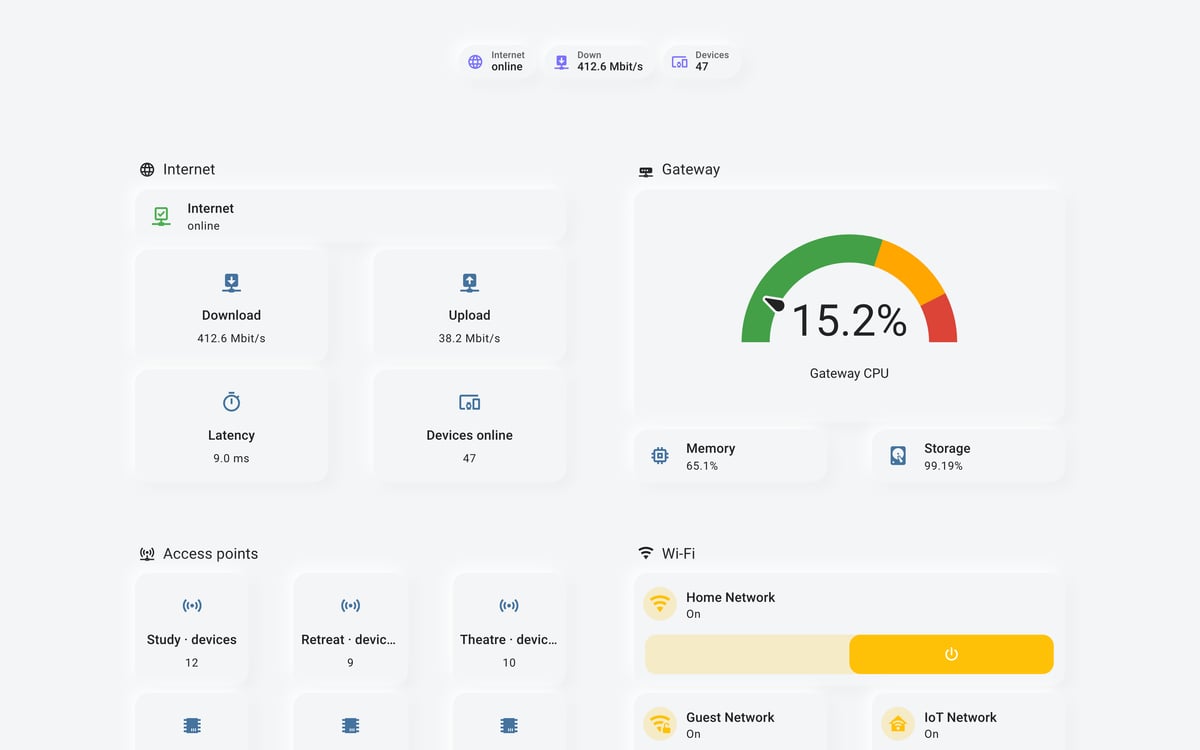Click the green check-network icon on Internet online card
The width and height of the screenshot is (1200, 750).
(x=161, y=216)
